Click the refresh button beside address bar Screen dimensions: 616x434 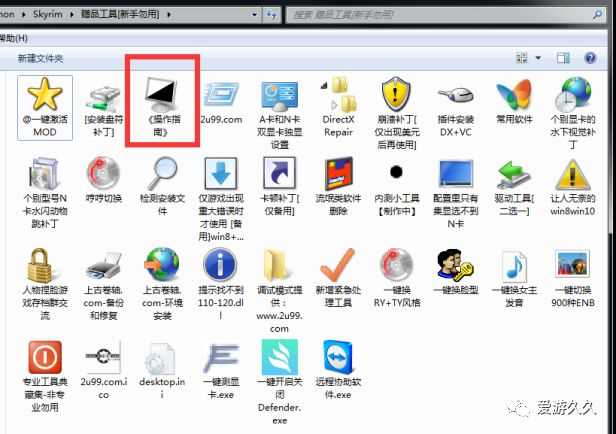click(271, 15)
